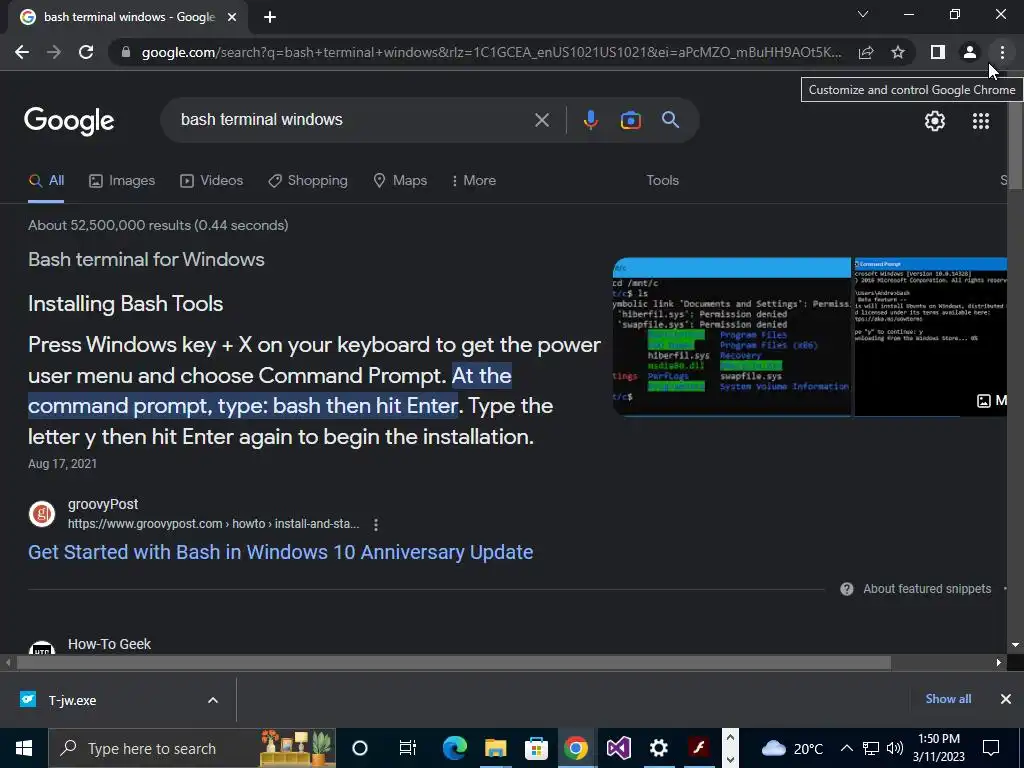Open the command prompt screenshot thumbnail
This screenshot has width=1024, height=768.
tap(931, 336)
